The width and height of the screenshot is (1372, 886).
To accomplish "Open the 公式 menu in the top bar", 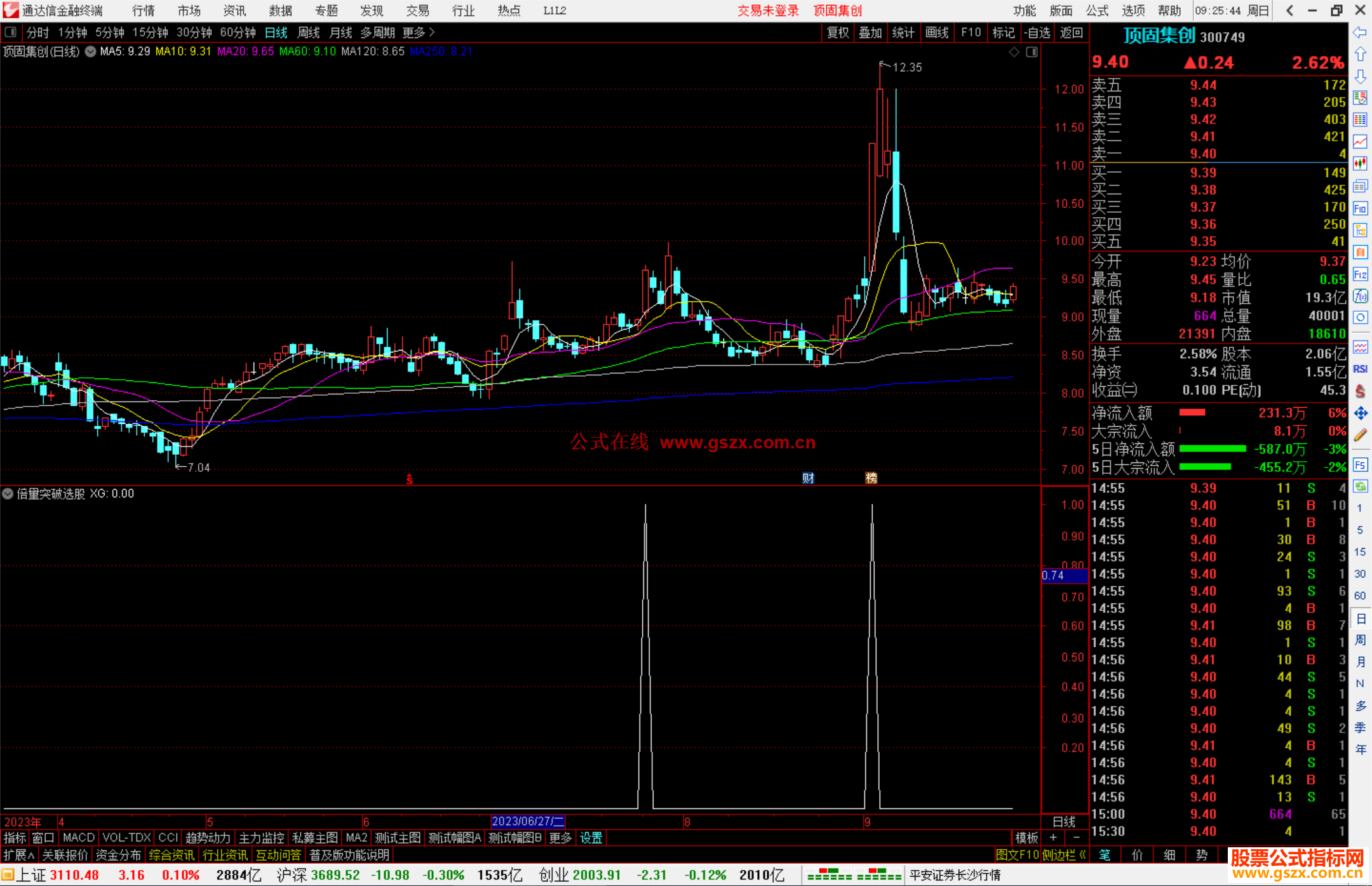I will [1097, 10].
